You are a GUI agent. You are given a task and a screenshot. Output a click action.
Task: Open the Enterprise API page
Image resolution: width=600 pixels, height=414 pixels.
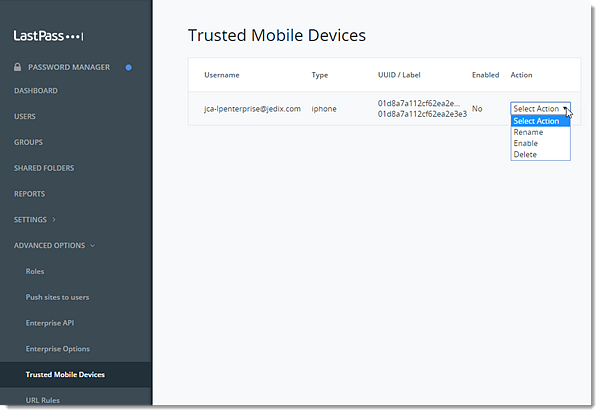(x=50, y=323)
